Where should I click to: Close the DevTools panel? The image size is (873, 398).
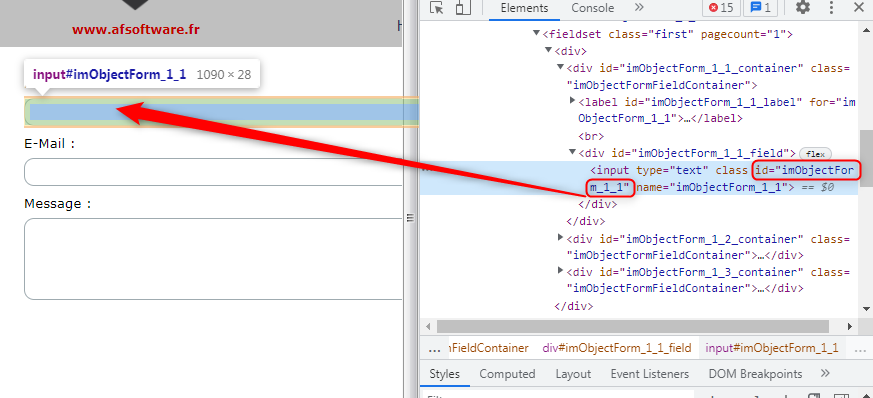858,8
